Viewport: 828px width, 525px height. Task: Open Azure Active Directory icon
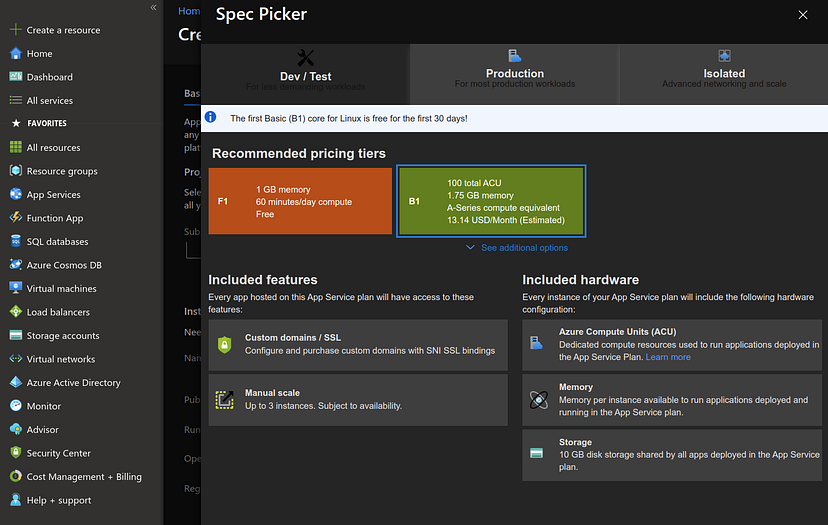pos(16,383)
